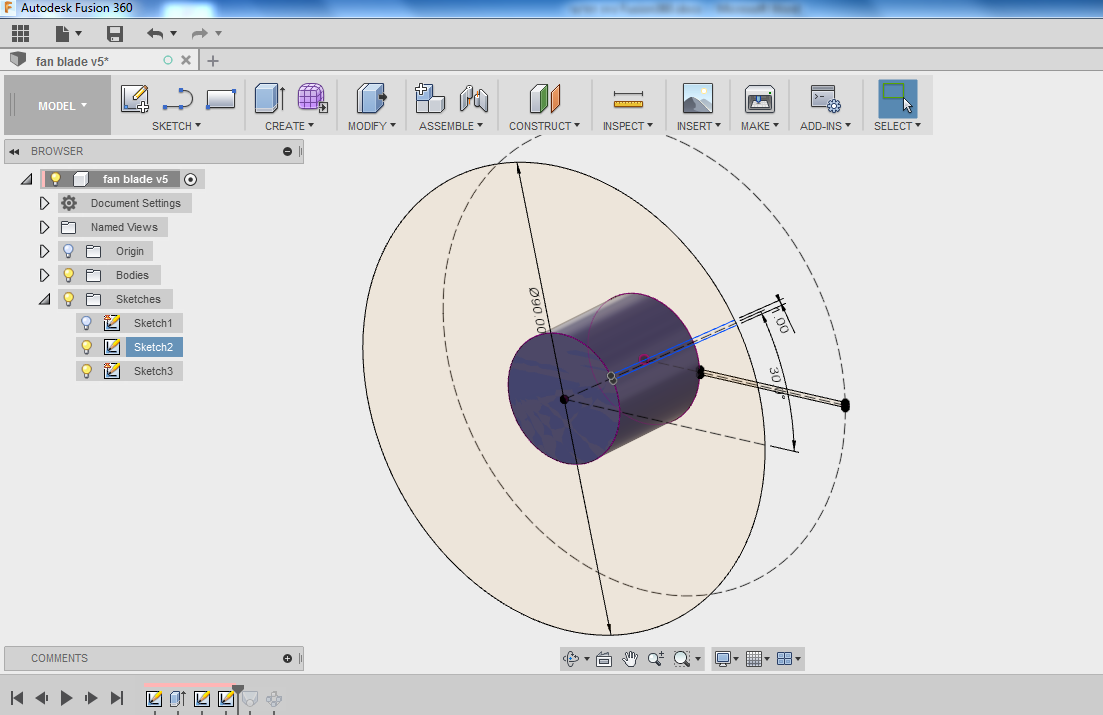This screenshot has height=715, width=1103.
Task: Open the 3D Print make icon
Action: point(760,99)
